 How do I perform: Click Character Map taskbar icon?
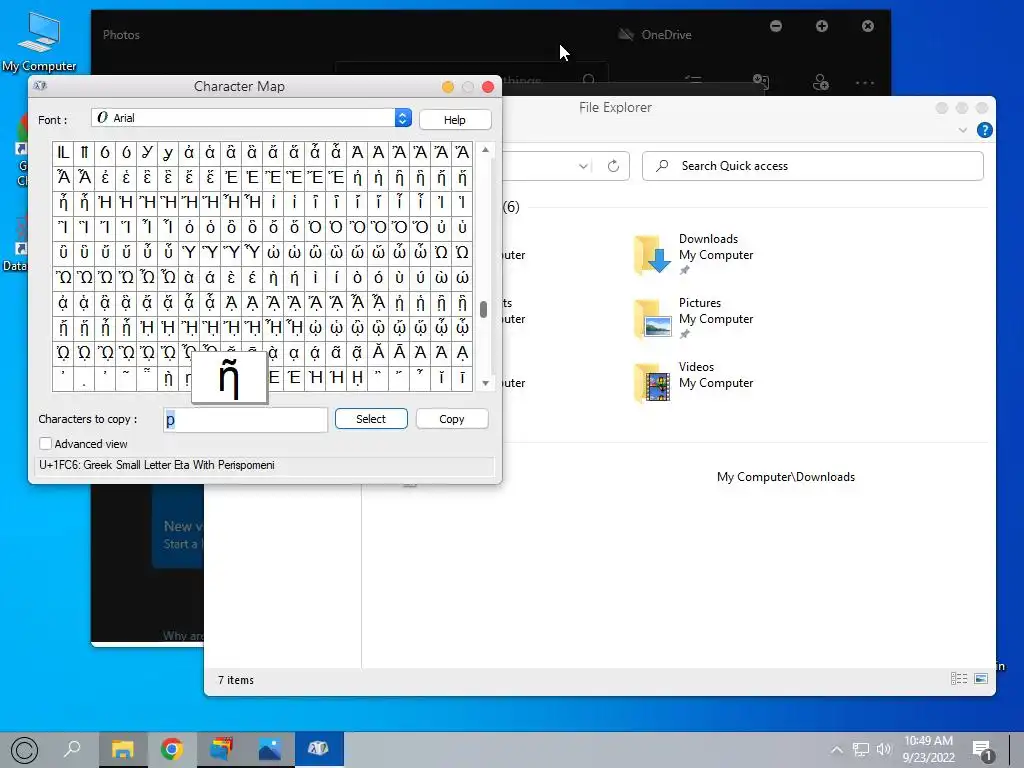[319, 748]
